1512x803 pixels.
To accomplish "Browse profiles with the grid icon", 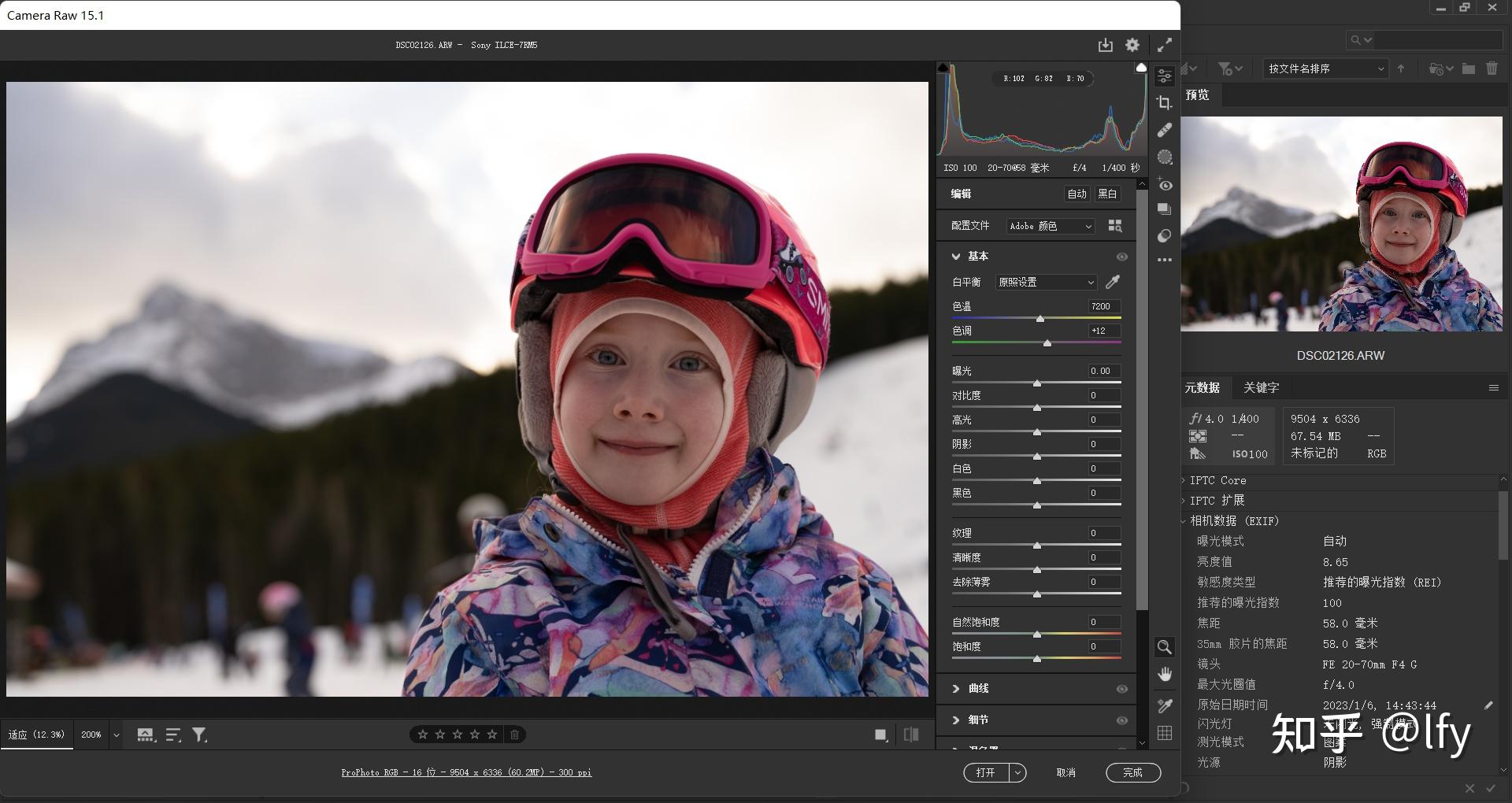I will 1115,226.
